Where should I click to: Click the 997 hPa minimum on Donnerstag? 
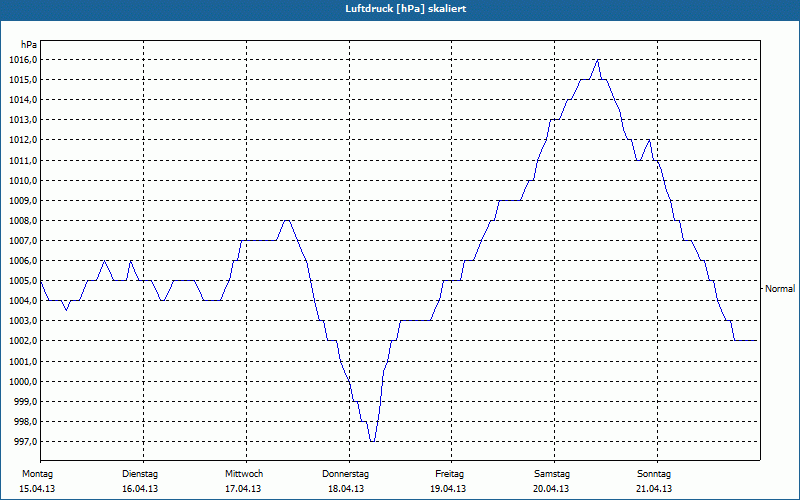372,441
